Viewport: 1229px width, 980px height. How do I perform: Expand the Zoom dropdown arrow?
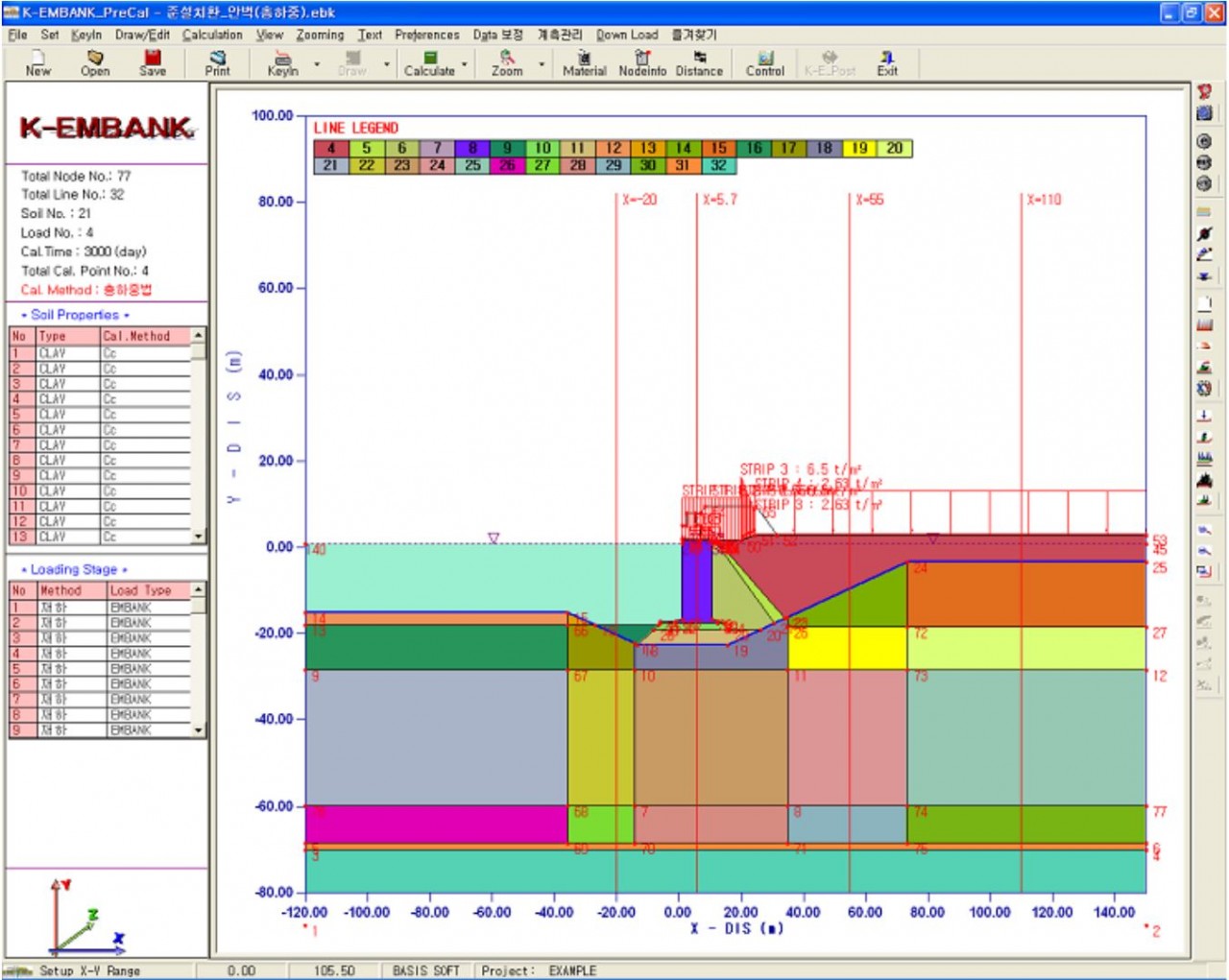point(542,65)
